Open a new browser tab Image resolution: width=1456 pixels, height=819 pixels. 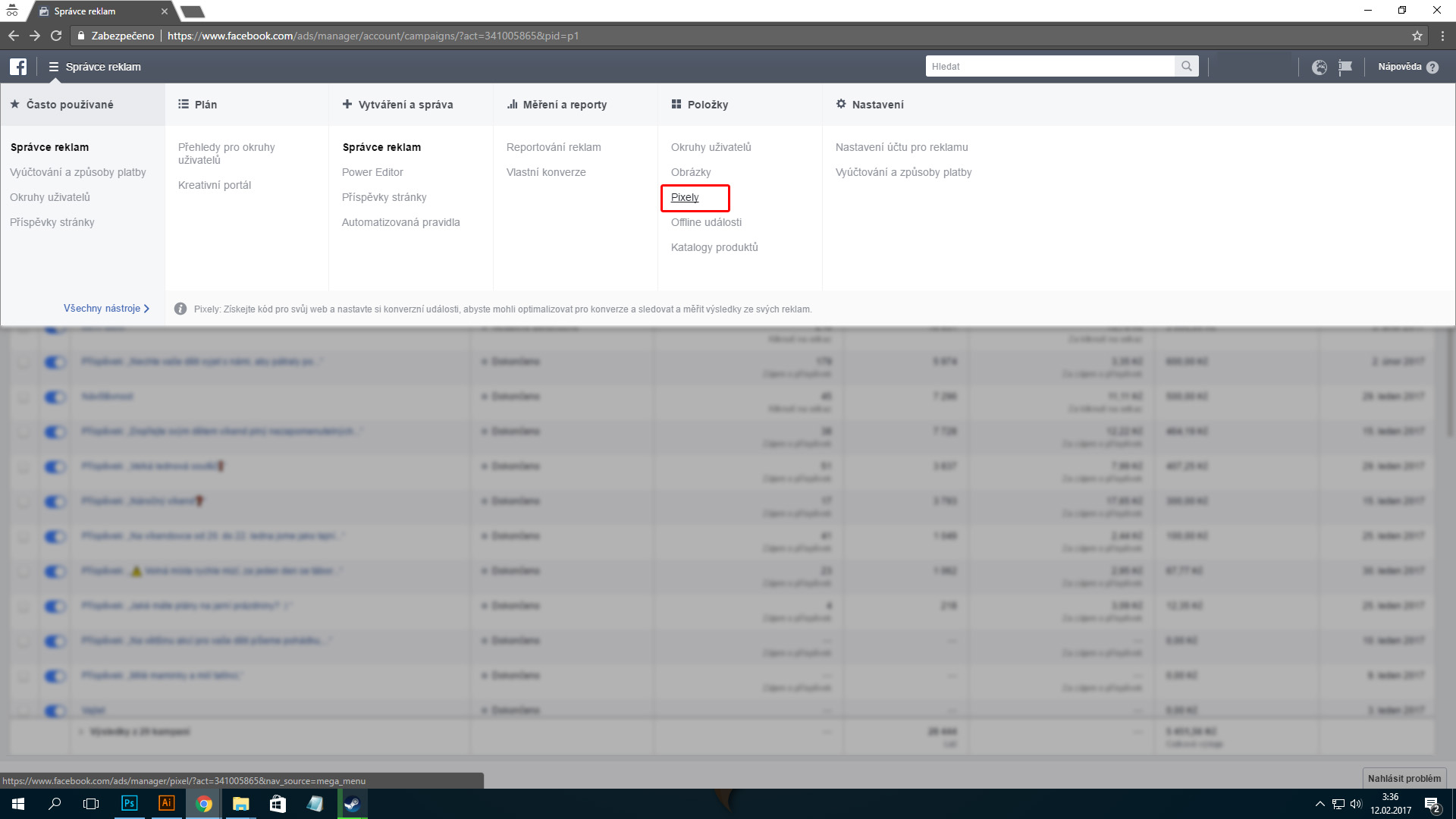[193, 11]
